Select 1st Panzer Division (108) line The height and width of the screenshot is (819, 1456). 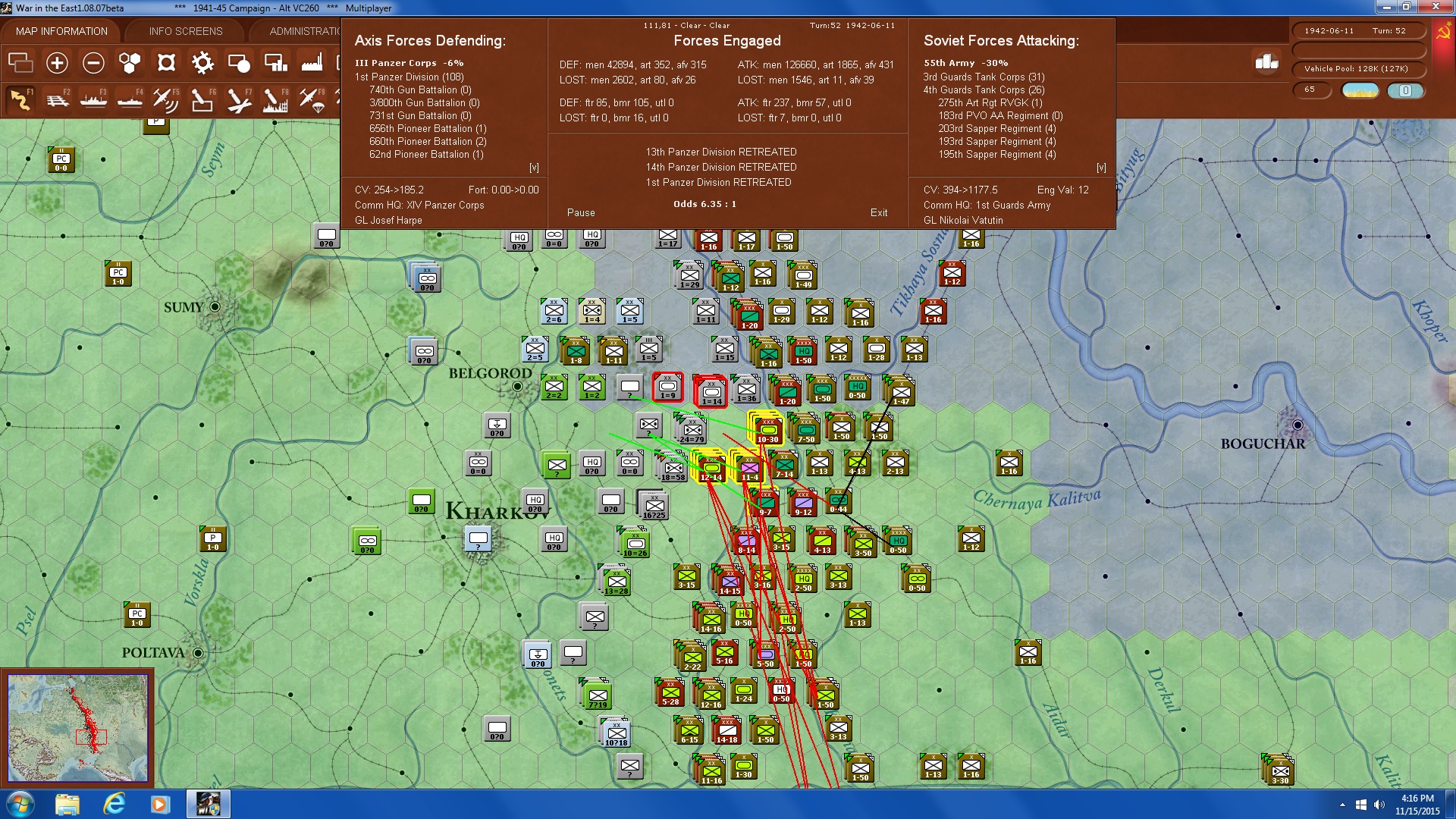click(x=409, y=77)
